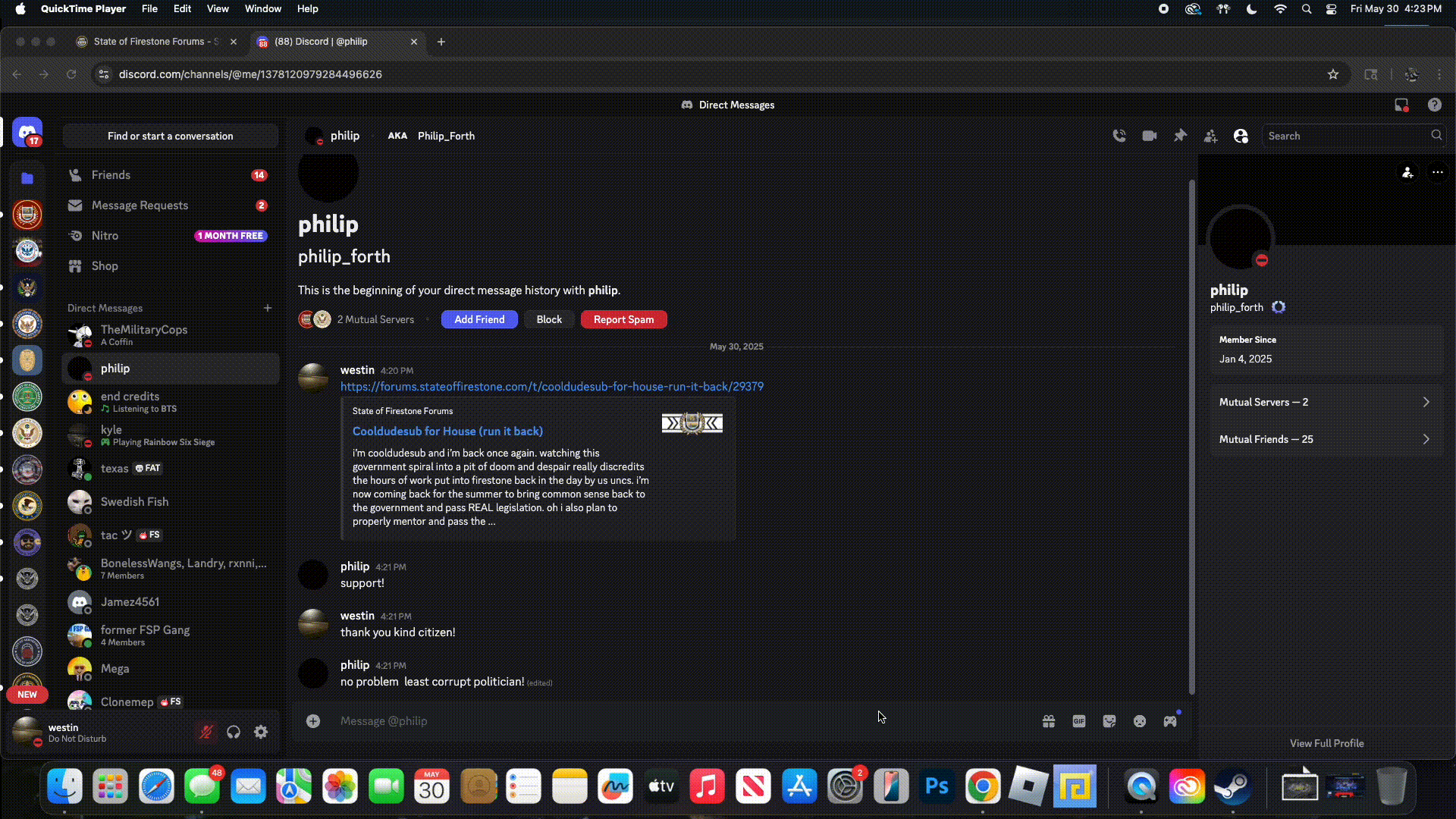Toggle the user profile panel icon
The image size is (1456, 819).
(1241, 136)
